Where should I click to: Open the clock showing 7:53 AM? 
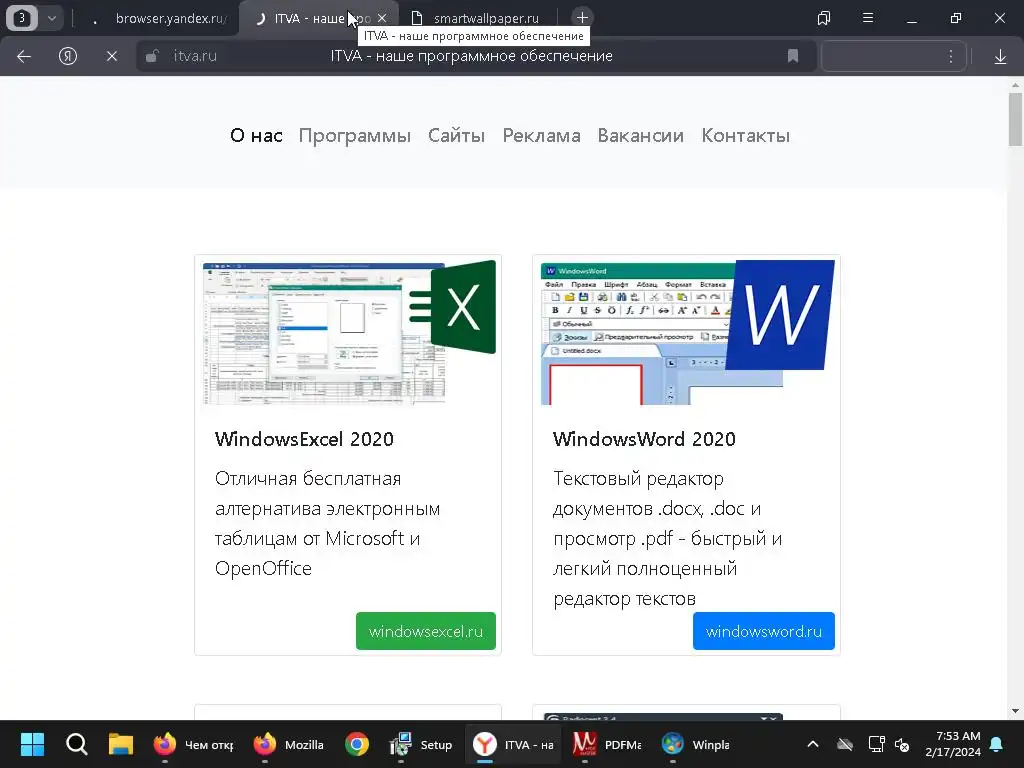pyautogui.click(x=953, y=744)
